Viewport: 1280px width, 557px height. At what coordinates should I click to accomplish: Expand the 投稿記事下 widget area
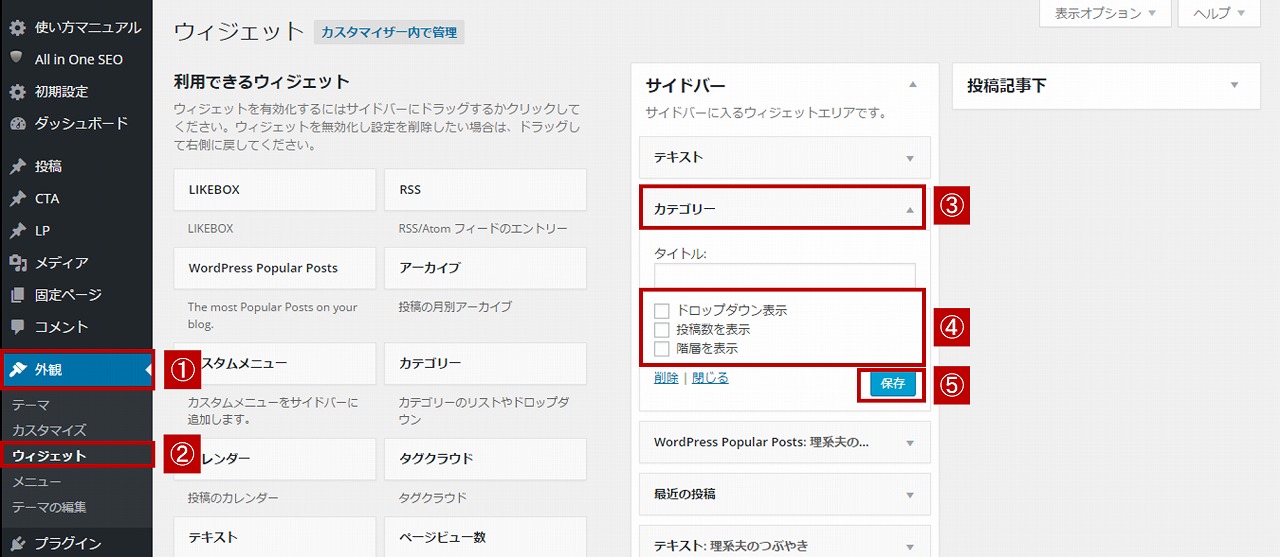pyautogui.click(x=1234, y=86)
